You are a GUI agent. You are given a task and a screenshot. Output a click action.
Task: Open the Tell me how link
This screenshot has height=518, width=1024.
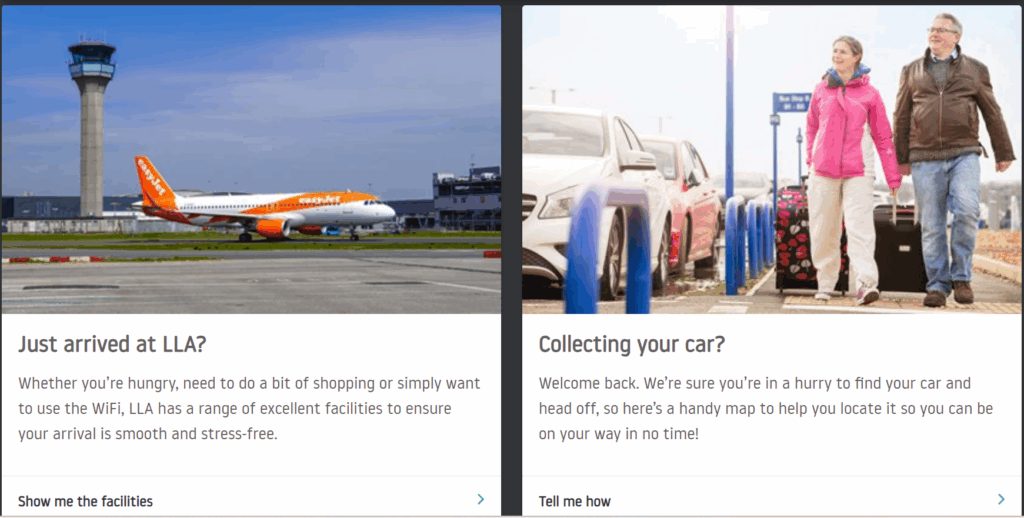[575, 501]
